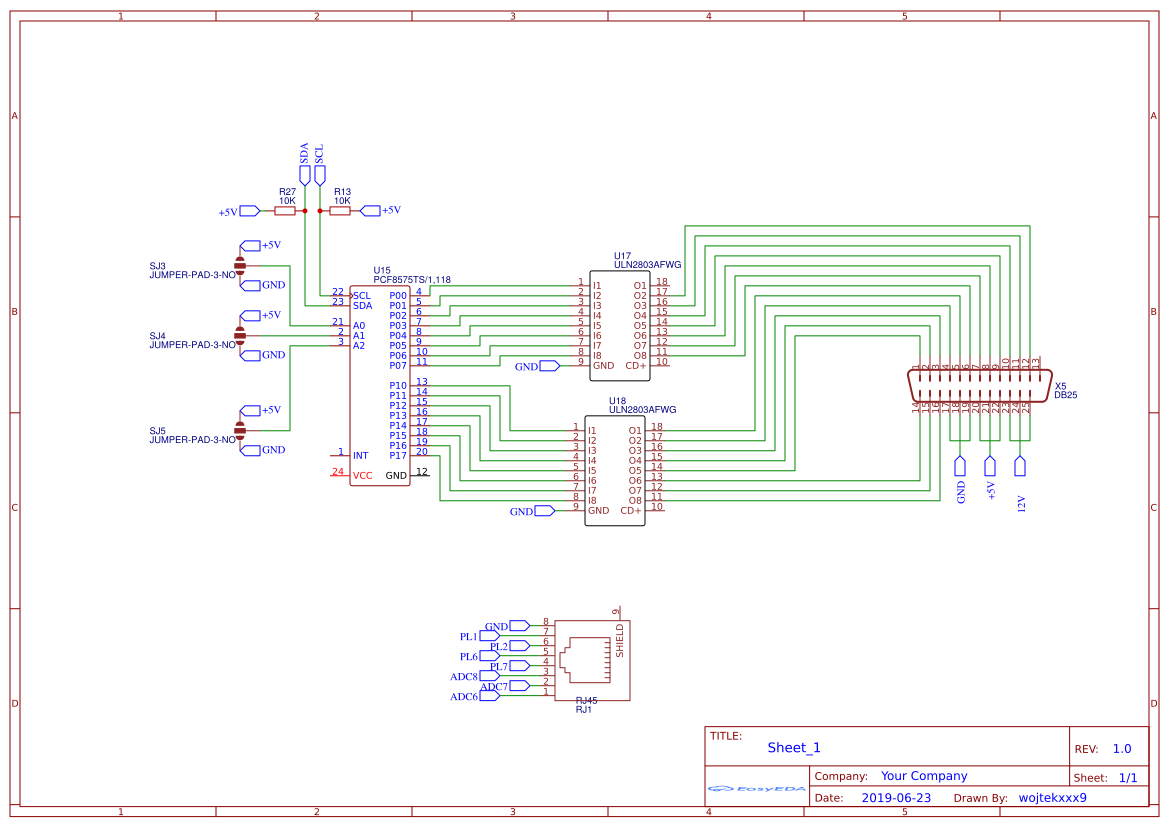The image size is (1169, 827).
Task: Click the 12V net flag near the DB25
Action: point(1021,467)
